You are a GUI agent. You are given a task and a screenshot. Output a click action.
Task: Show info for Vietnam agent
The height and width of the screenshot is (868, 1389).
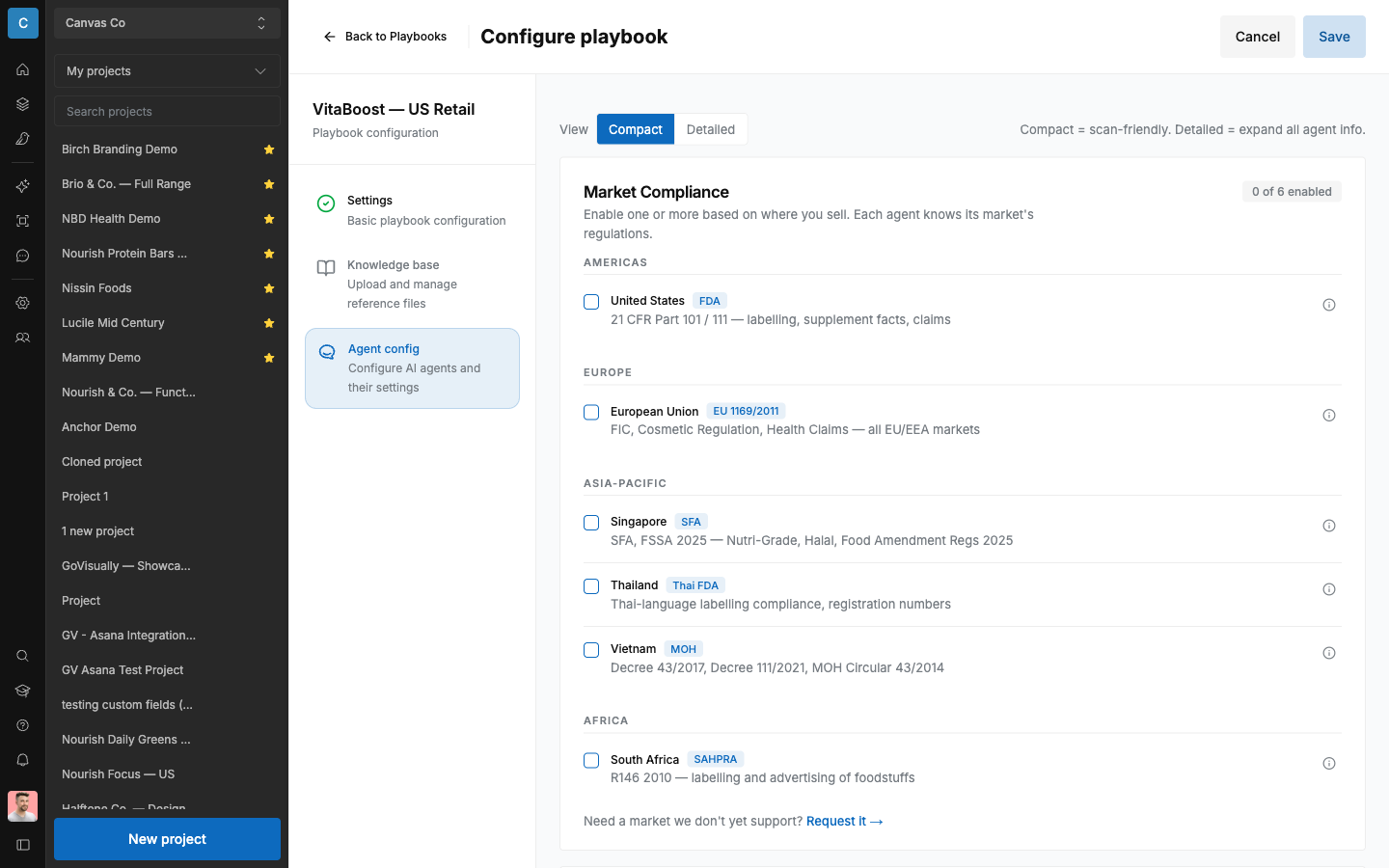[1329, 653]
